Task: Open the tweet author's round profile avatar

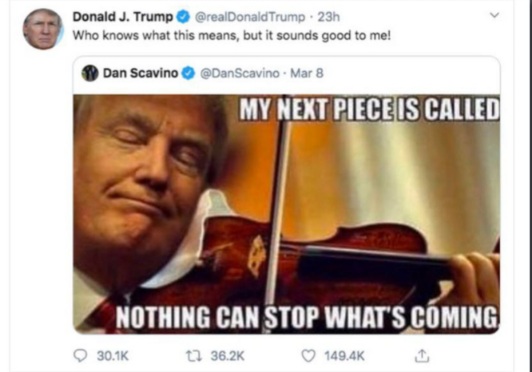Action: (43, 29)
